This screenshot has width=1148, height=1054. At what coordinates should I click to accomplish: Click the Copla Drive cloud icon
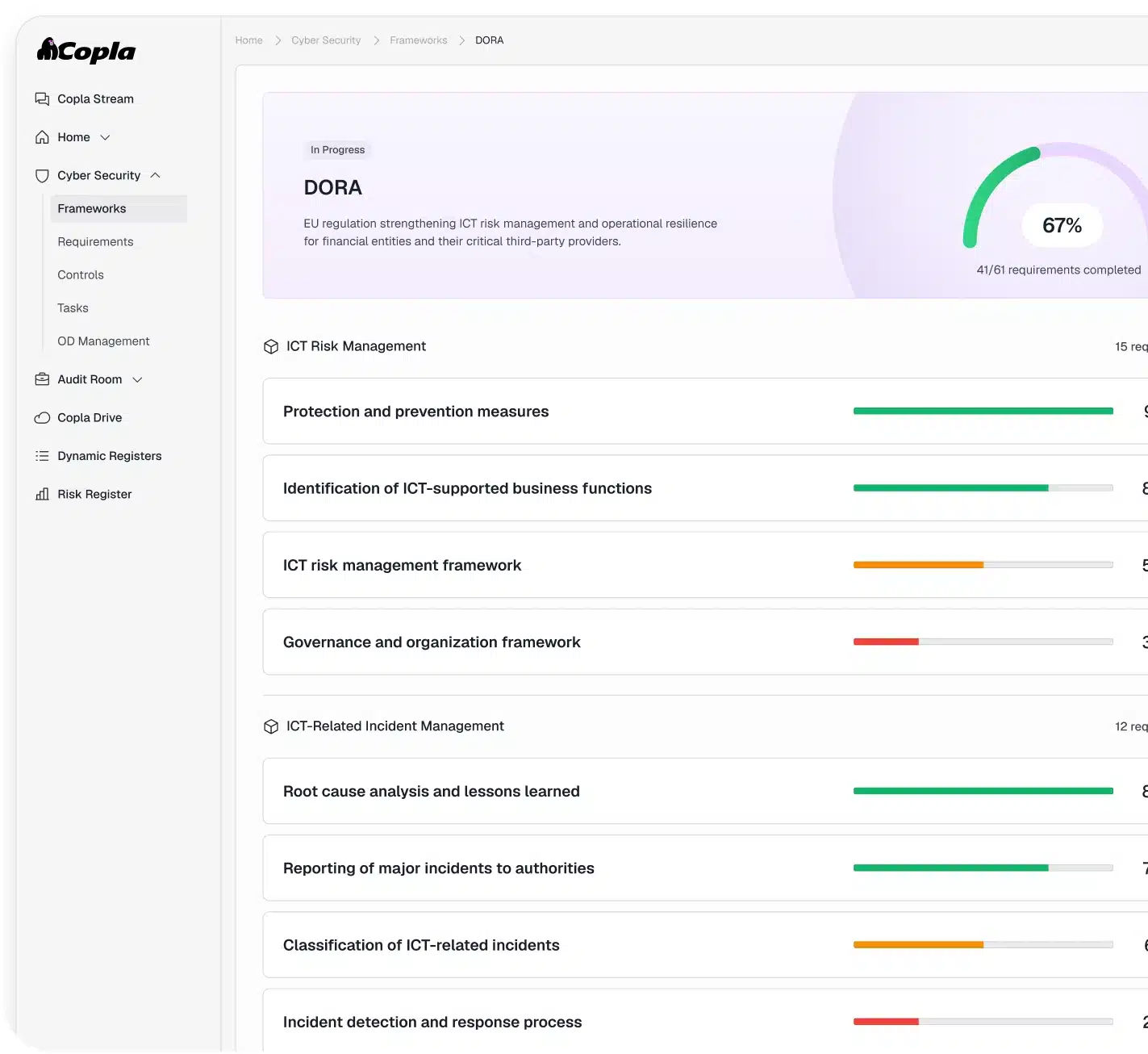coord(42,417)
